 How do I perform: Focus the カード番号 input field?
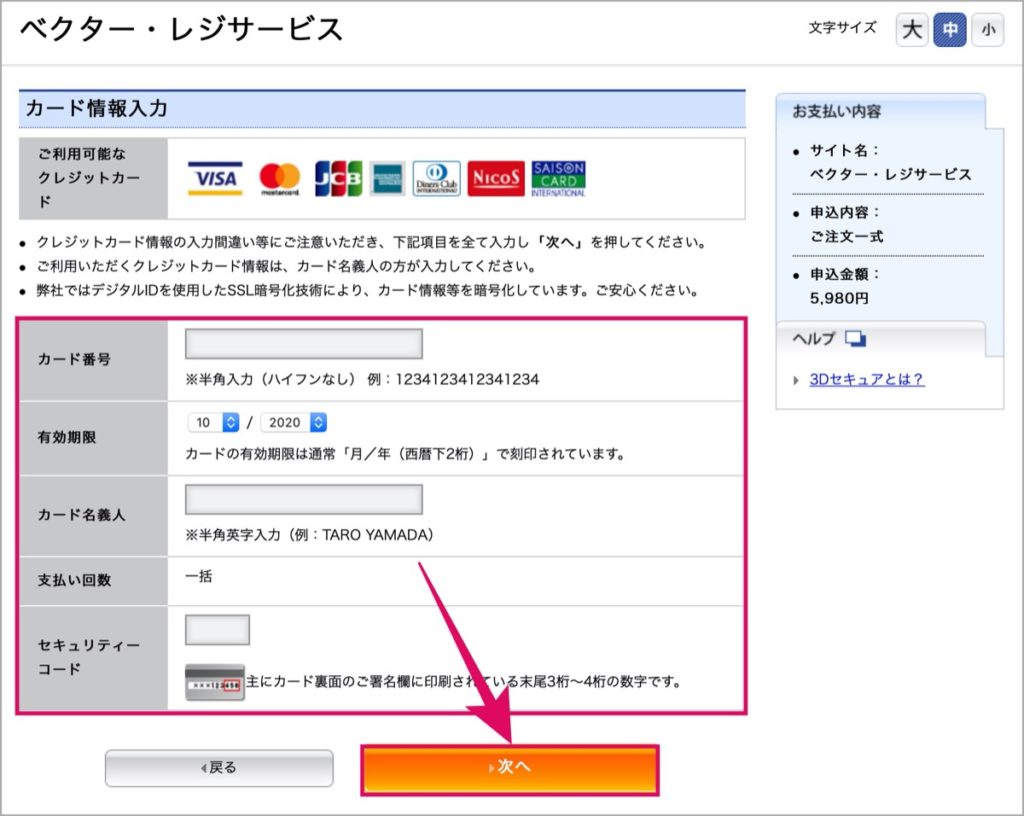coord(304,344)
